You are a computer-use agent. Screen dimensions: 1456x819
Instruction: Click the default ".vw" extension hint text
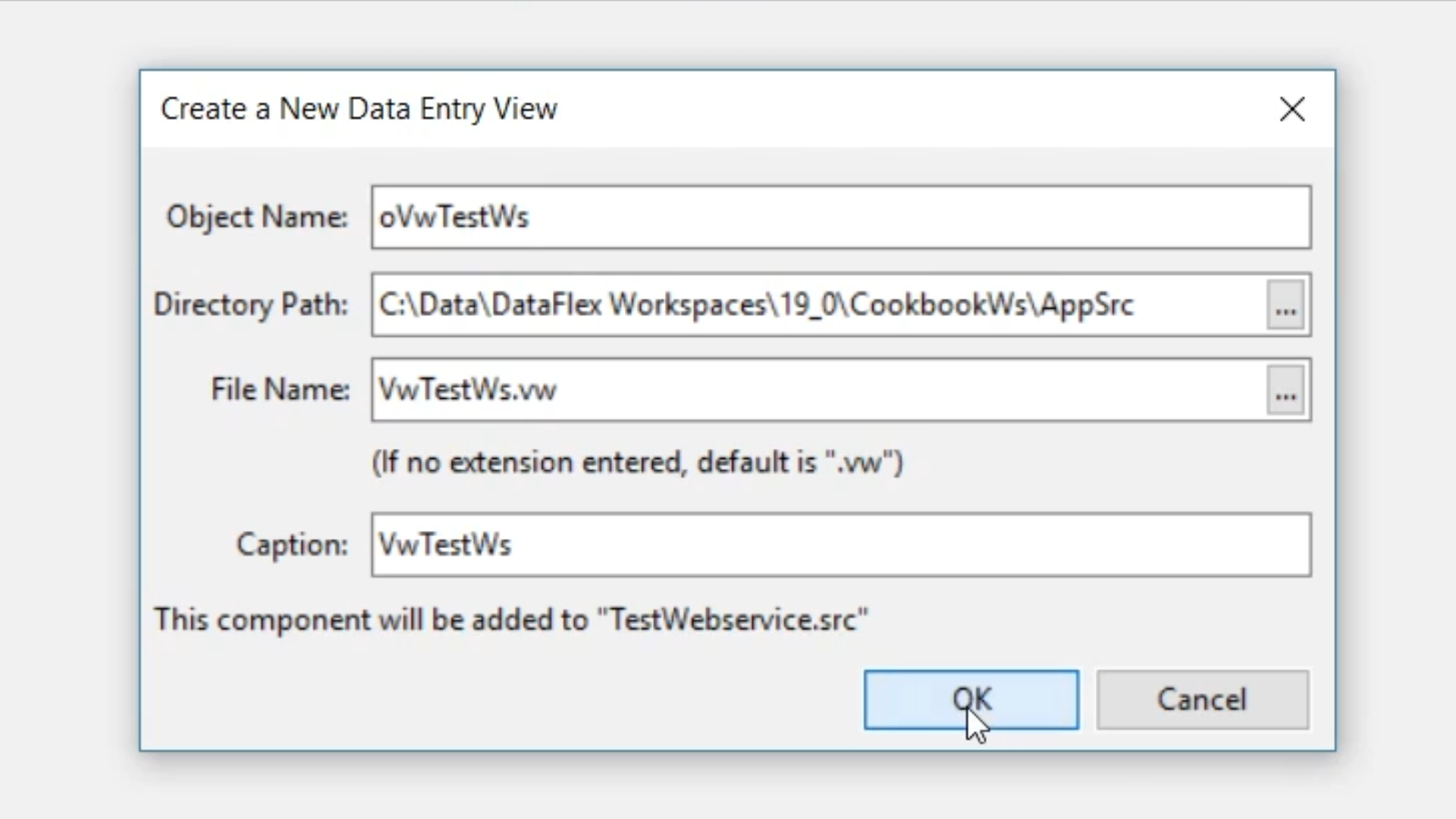pos(637,463)
